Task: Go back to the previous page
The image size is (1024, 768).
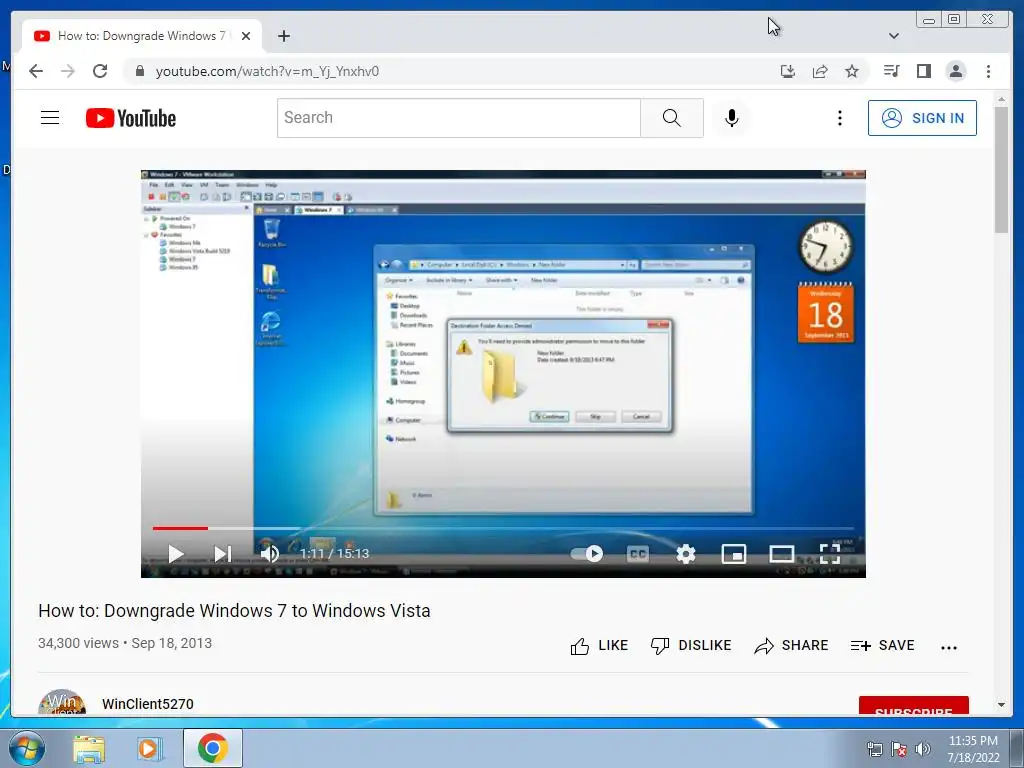Action: pyautogui.click(x=36, y=71)
